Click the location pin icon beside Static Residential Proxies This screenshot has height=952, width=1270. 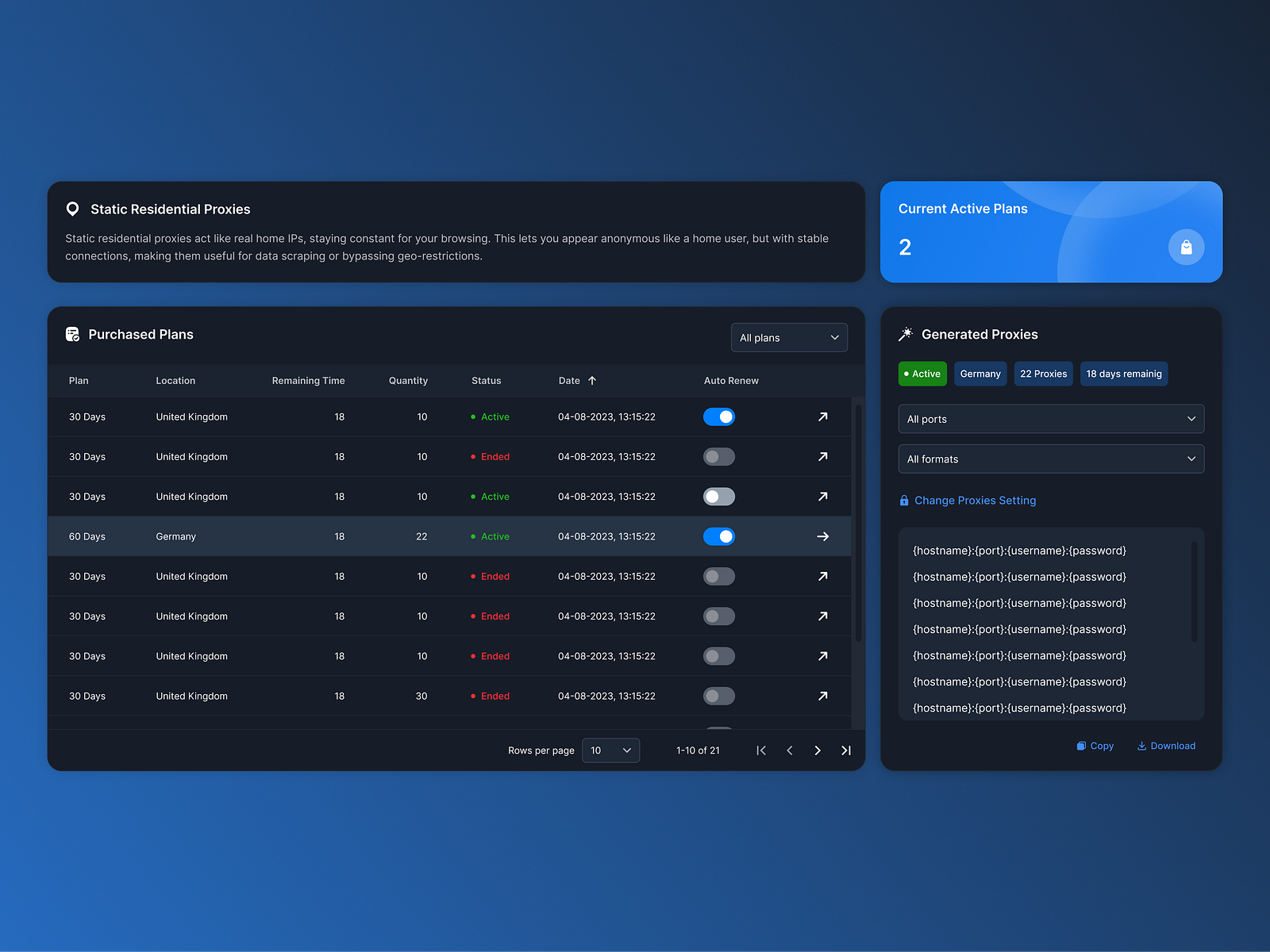[72, 209]
